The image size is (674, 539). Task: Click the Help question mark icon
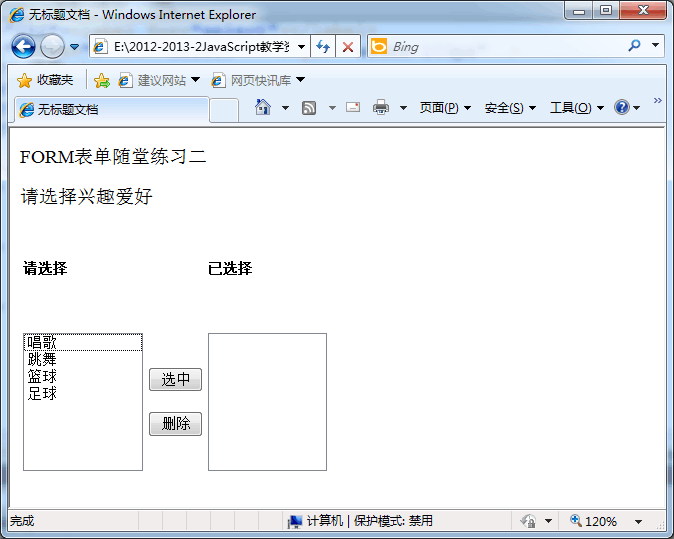622,107
